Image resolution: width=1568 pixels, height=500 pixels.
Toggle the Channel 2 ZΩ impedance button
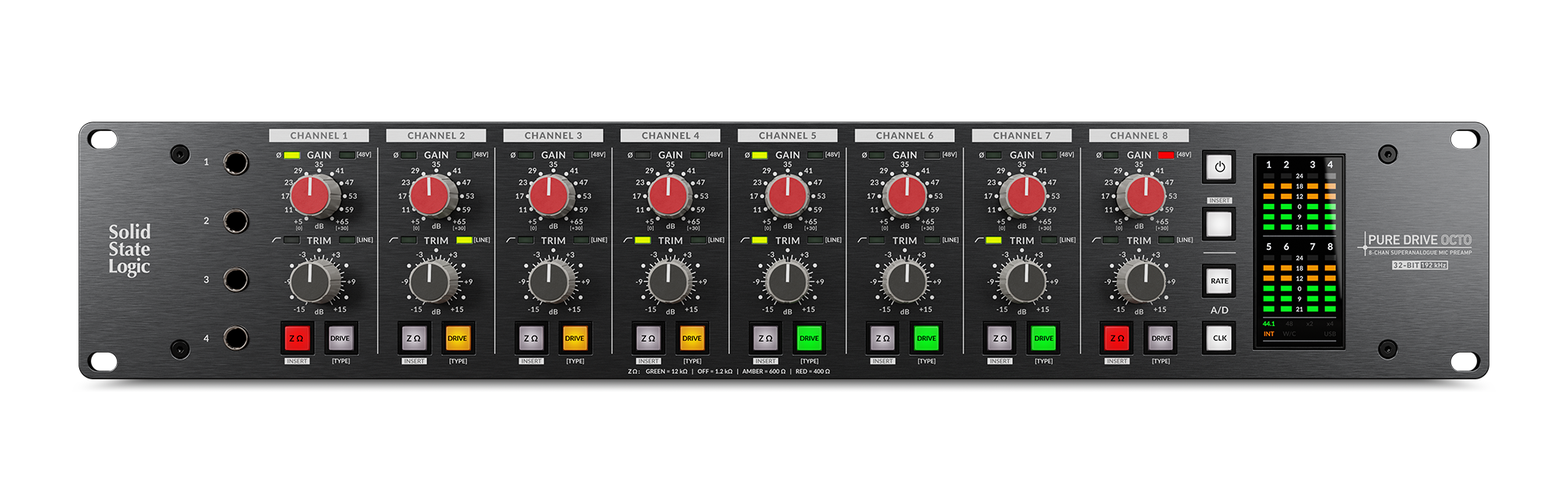coord(413,339)
